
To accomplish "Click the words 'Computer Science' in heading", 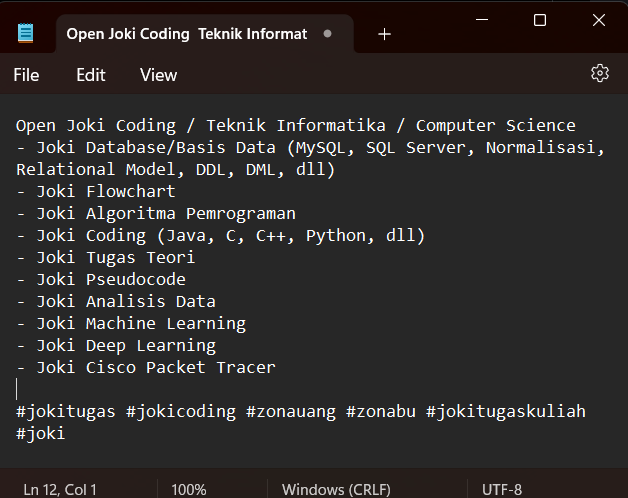I will pyautogui.click(x=496, y=126).
